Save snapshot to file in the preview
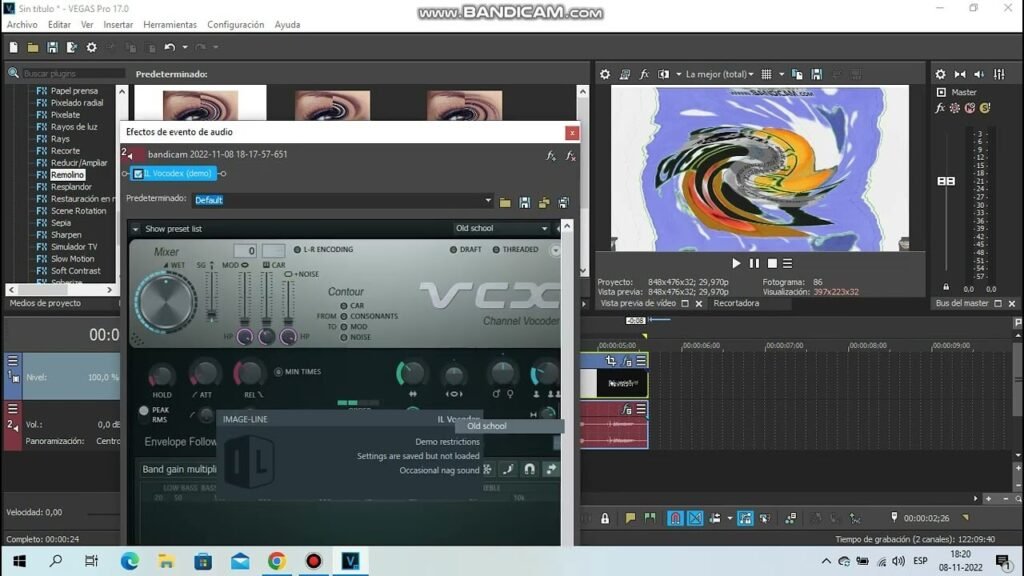This screenshot has height=576, width=1024. pyautogui.click(x=816, y=74)
